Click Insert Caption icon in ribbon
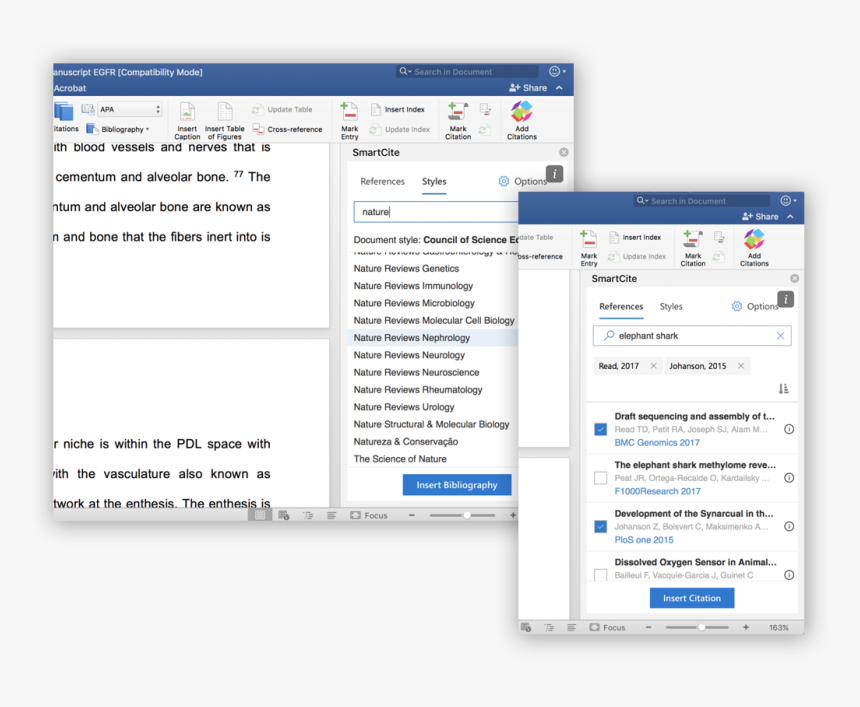The image size is (860, 707). [x=187, y=111]
